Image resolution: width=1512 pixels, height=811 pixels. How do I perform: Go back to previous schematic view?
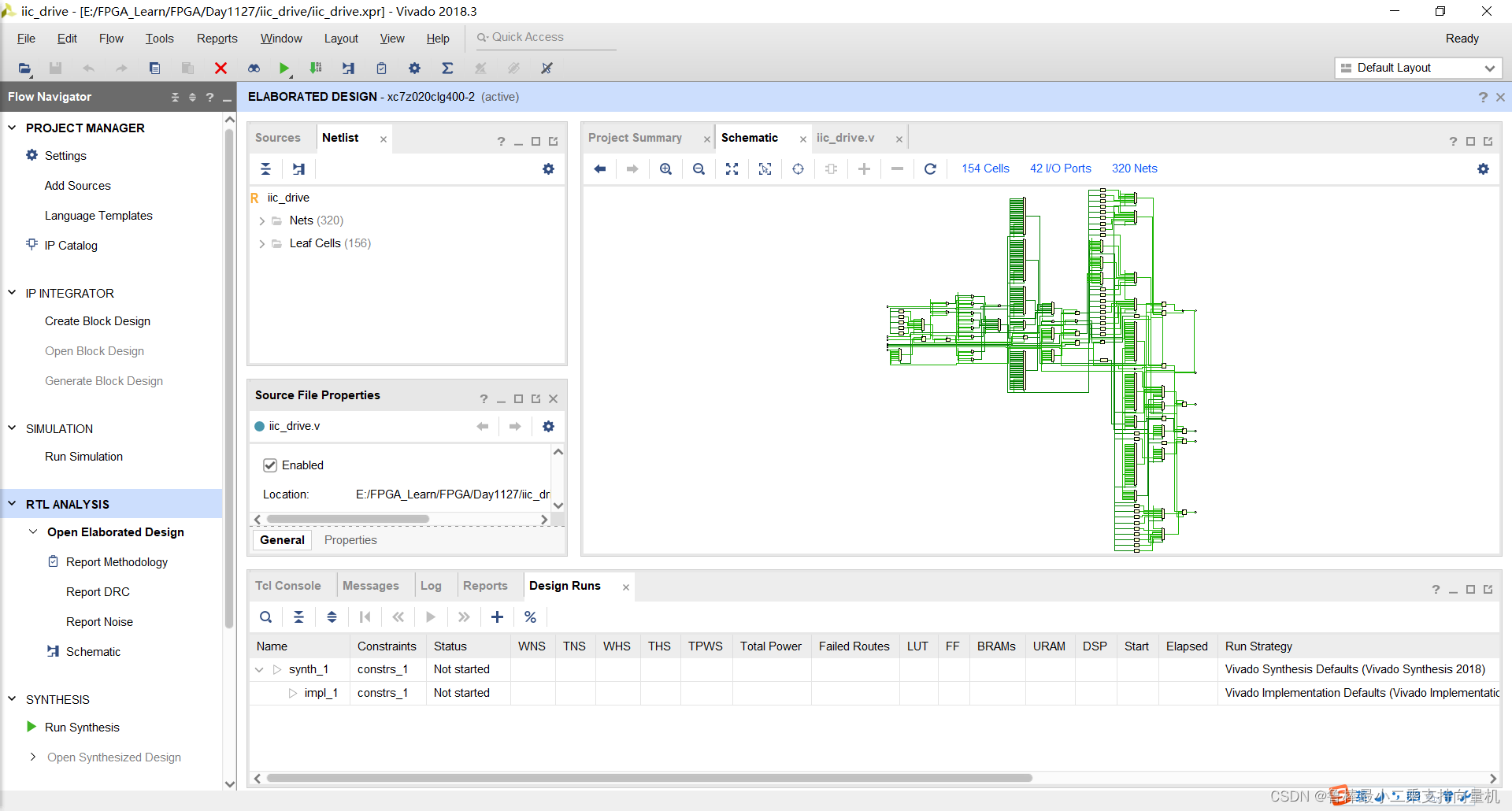599,168
